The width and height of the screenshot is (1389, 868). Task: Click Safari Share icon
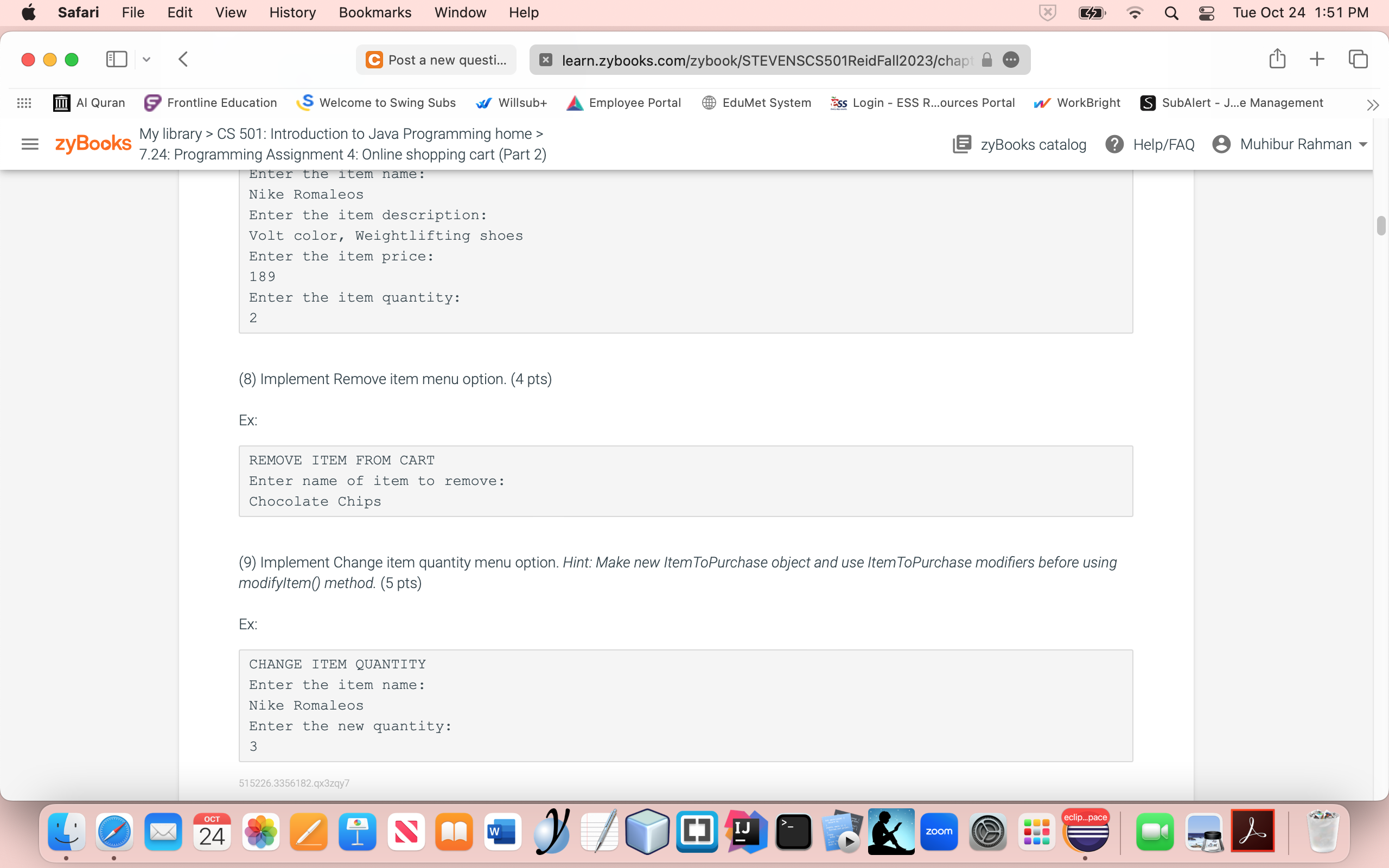1277,59
